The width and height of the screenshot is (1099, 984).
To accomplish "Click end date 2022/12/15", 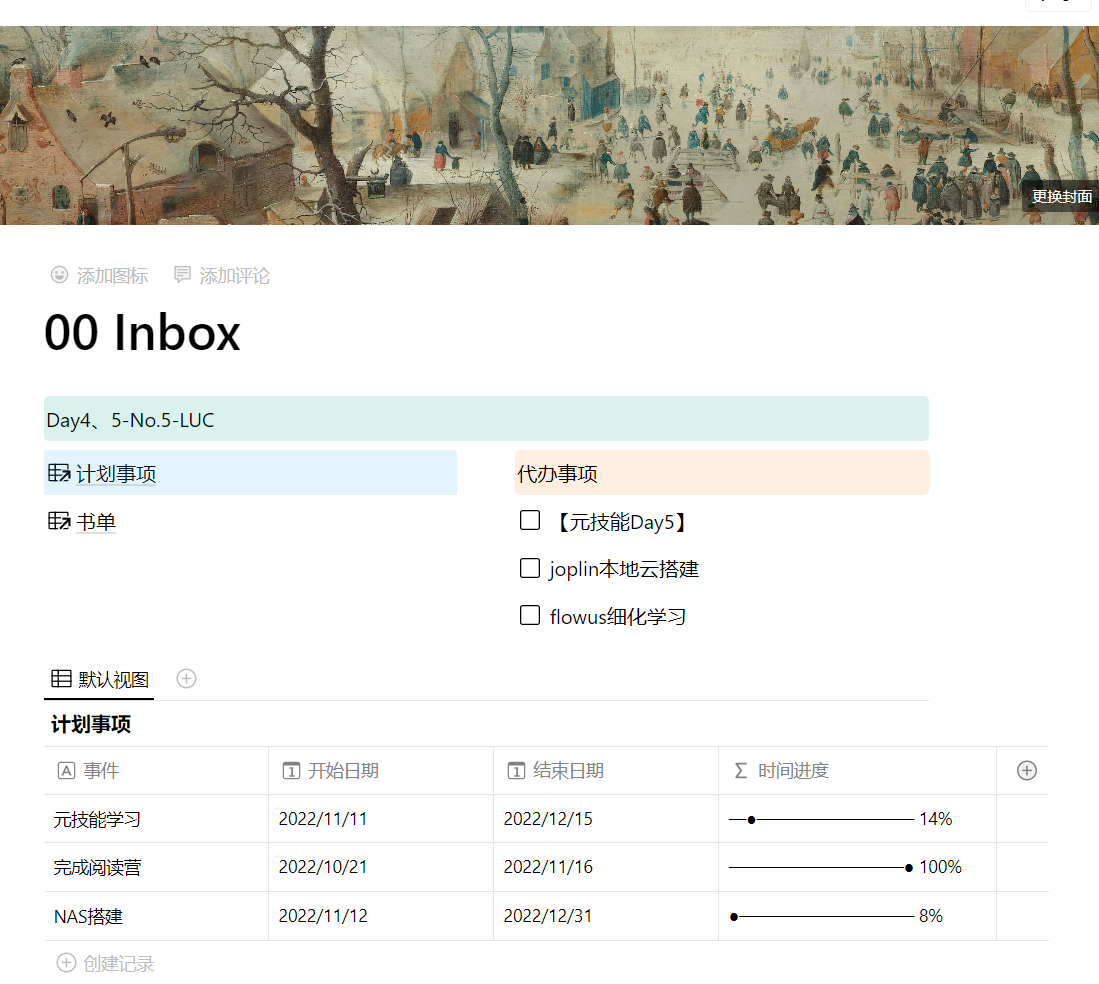I will (548, 819).
